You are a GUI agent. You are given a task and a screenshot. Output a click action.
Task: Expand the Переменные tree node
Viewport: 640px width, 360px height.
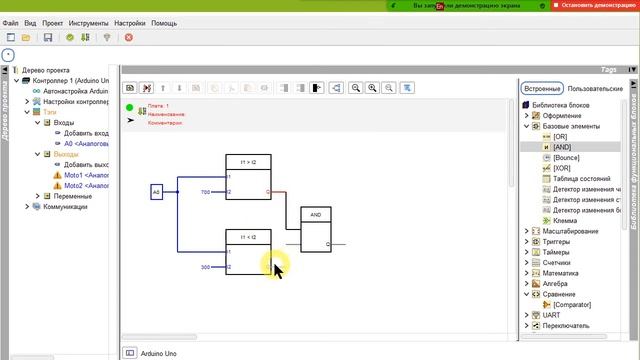(38, 196)
